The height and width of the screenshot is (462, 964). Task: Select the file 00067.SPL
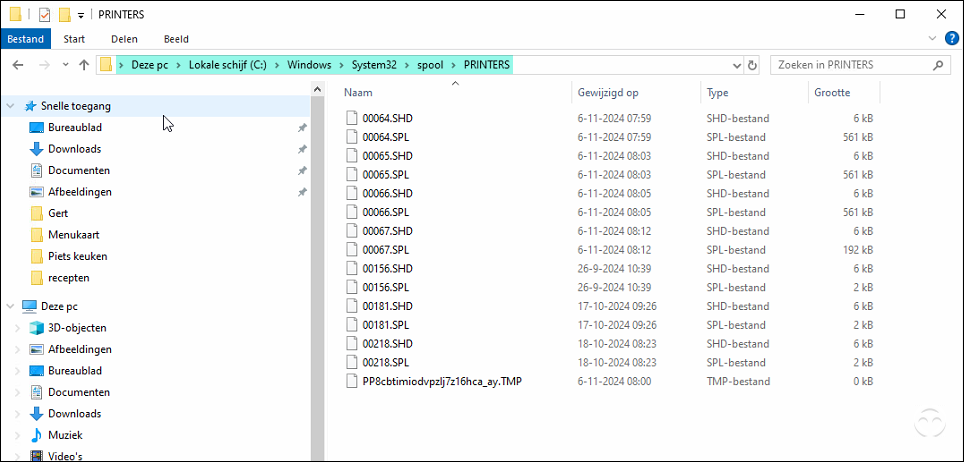coord(385,250)
